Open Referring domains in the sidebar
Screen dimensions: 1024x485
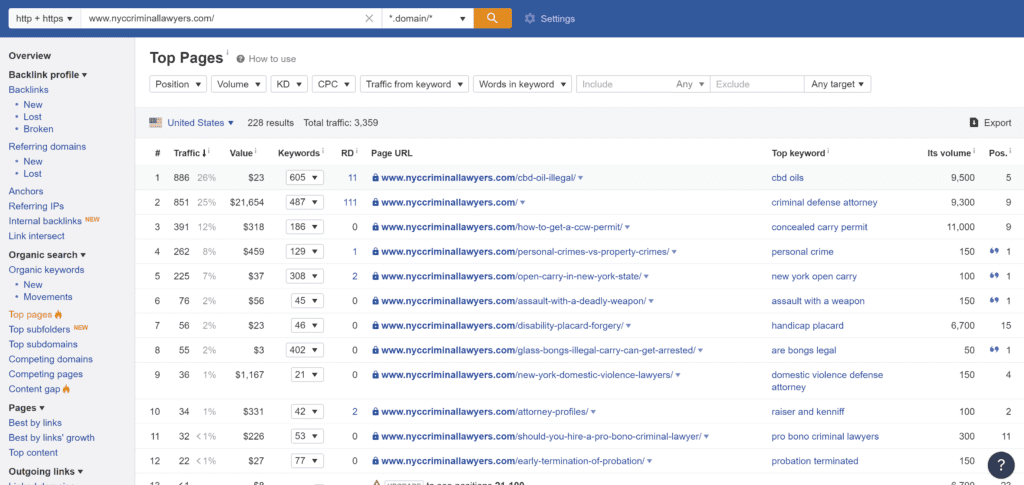pyautogui.click(x=47, y=146)
